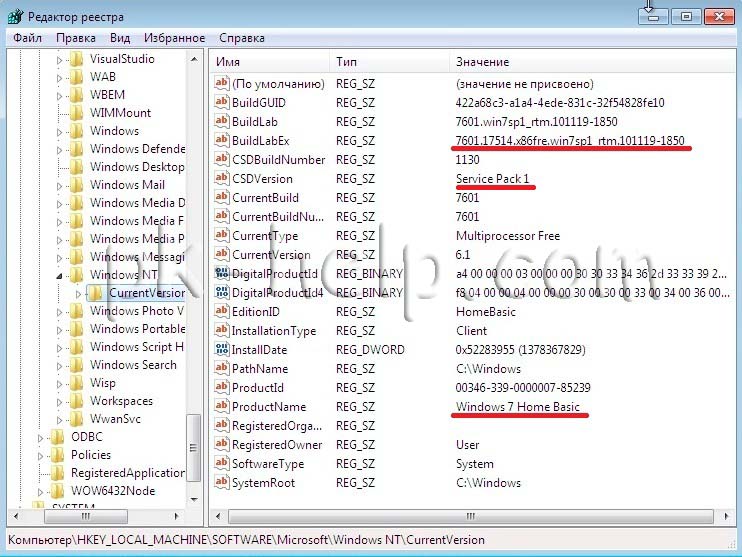Click the values pane scroll right arrow
742x557 pixels.
pos(726,516)
